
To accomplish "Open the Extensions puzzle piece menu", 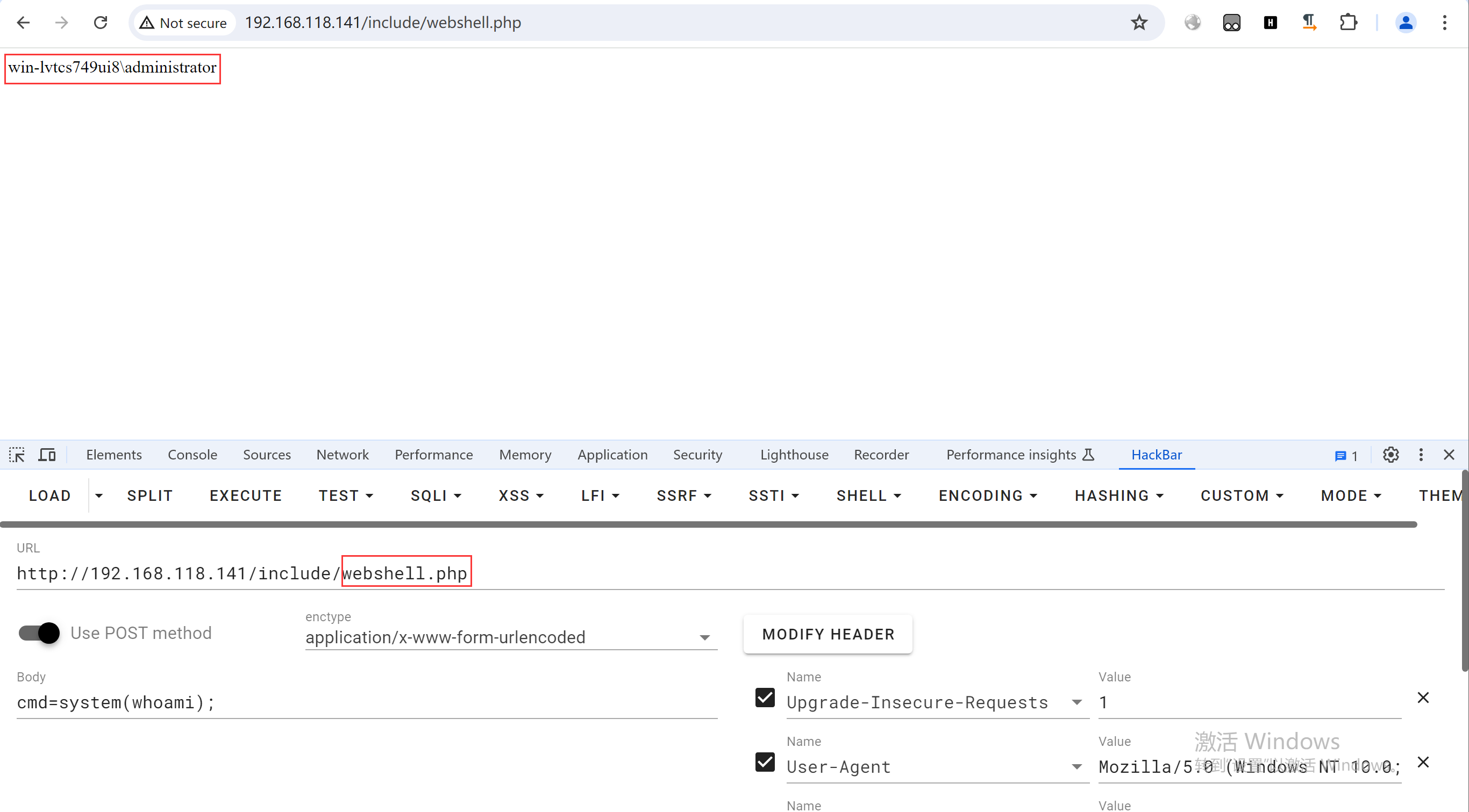I will click(1348, 23).
